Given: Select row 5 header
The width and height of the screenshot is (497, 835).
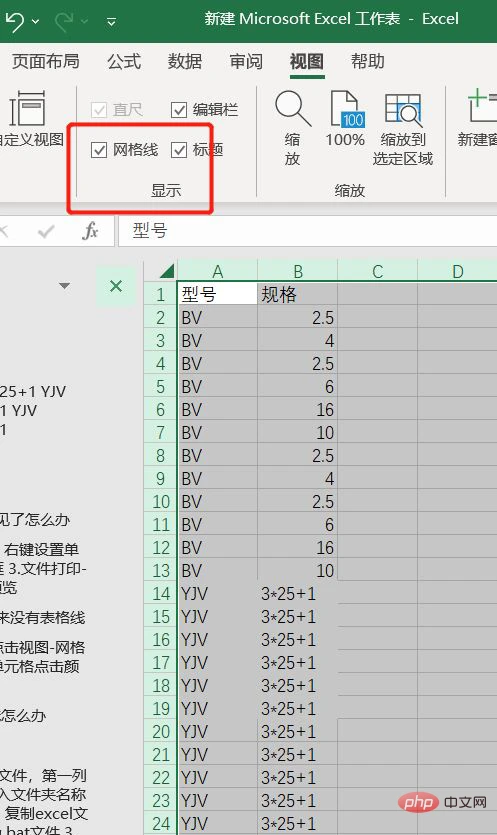Looking at the screenshot, I should click(x=160, y=387).
